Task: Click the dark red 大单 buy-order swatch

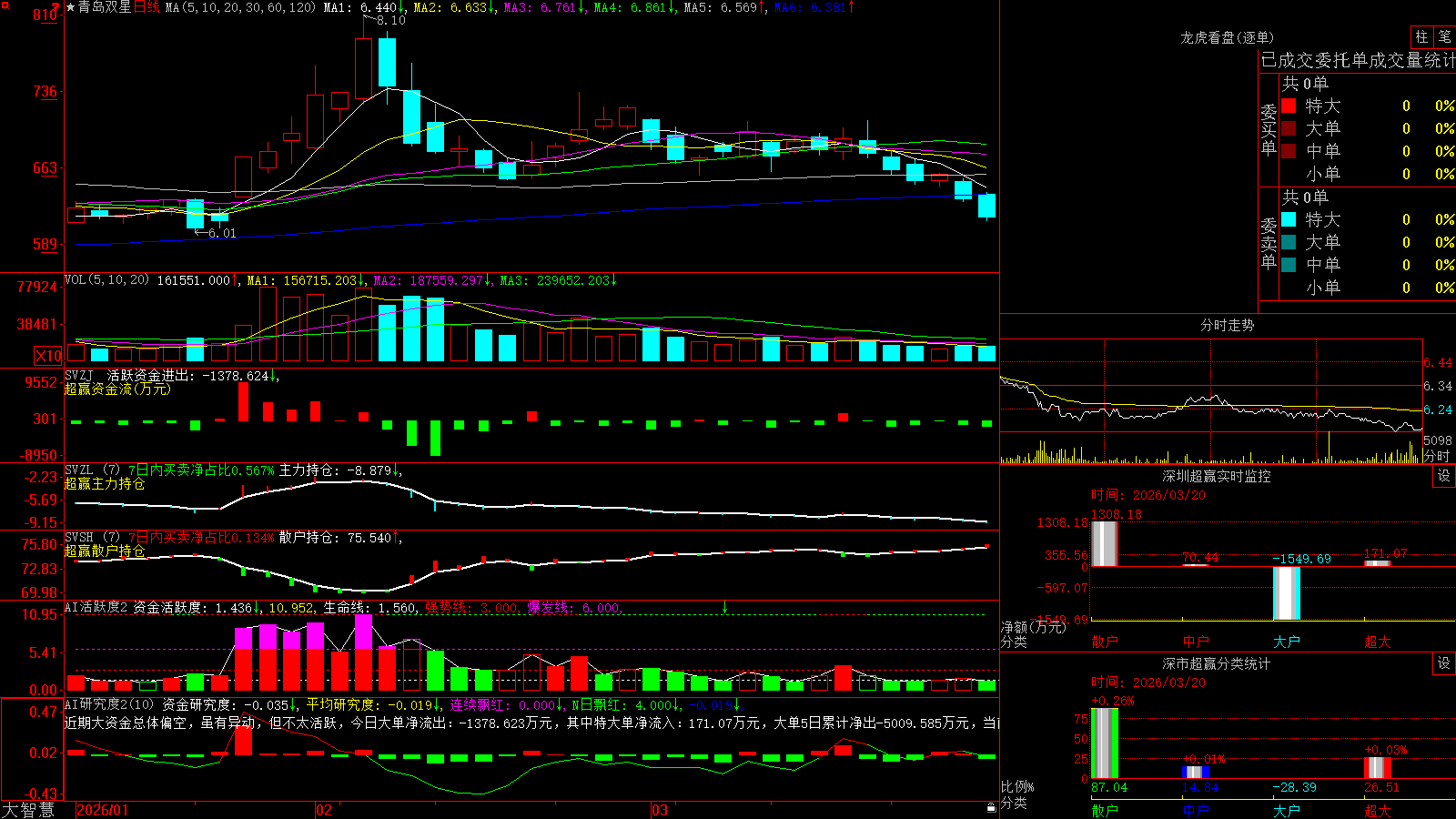Action: 1289,128
